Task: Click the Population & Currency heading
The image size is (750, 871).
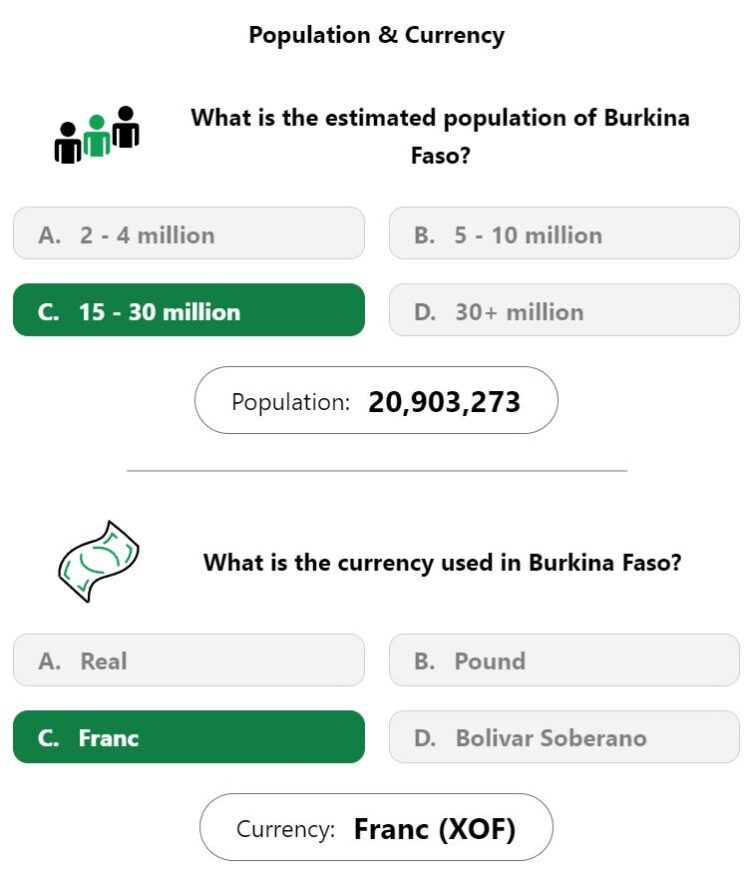Action: tap(377, 35)
